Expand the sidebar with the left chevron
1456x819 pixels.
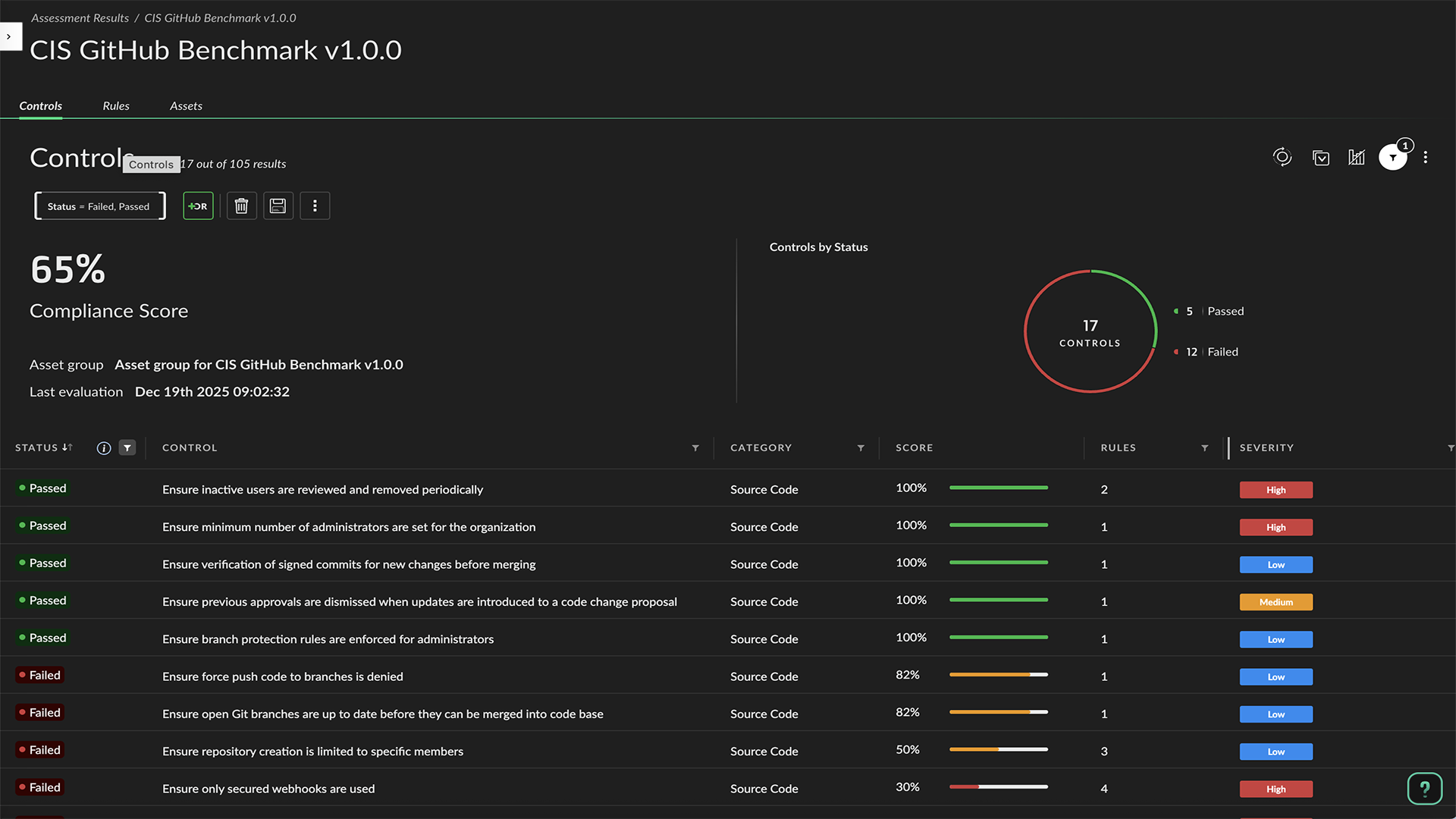[x=9, y=36]
